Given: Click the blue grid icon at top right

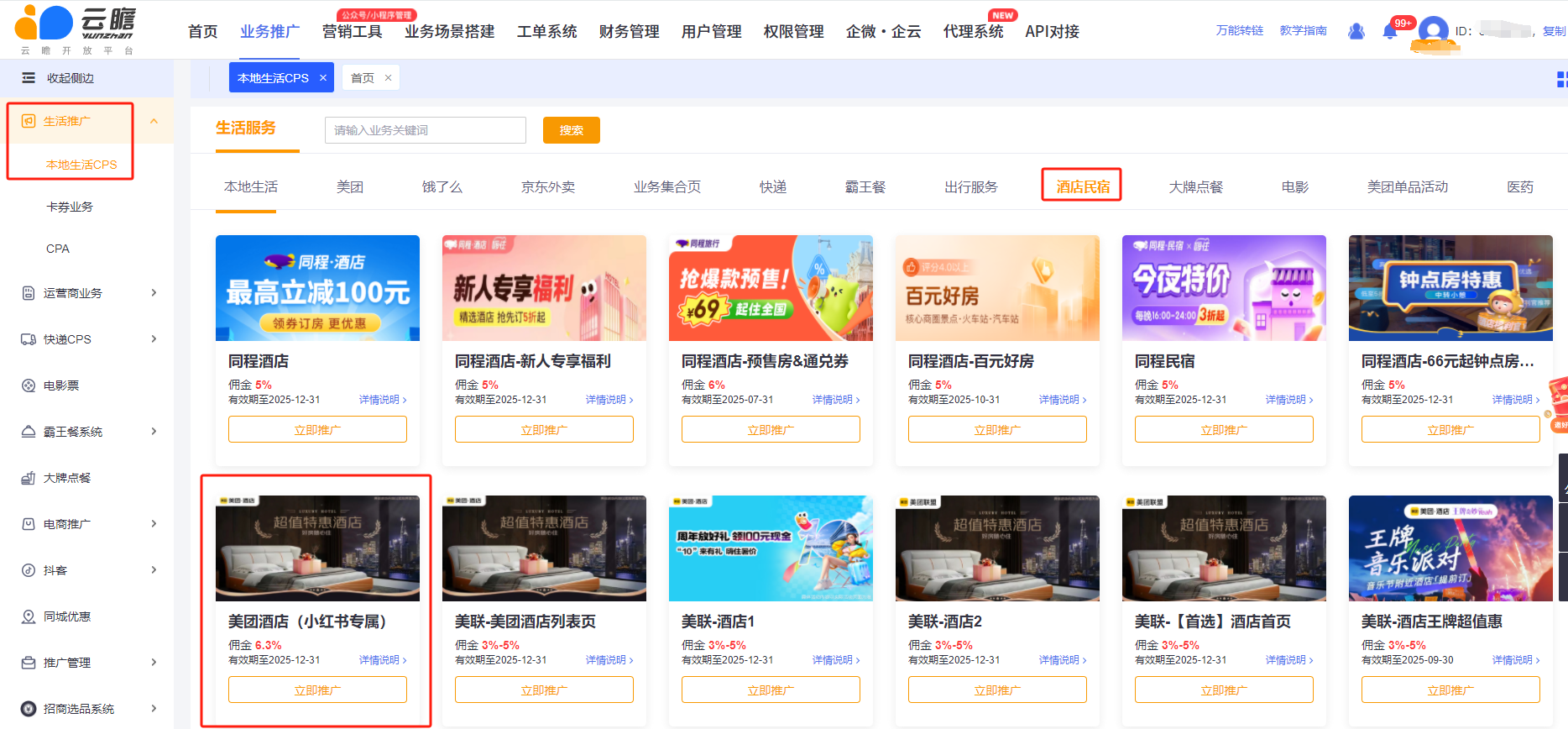Looking at the screenshot, I should coord(1561,79).
